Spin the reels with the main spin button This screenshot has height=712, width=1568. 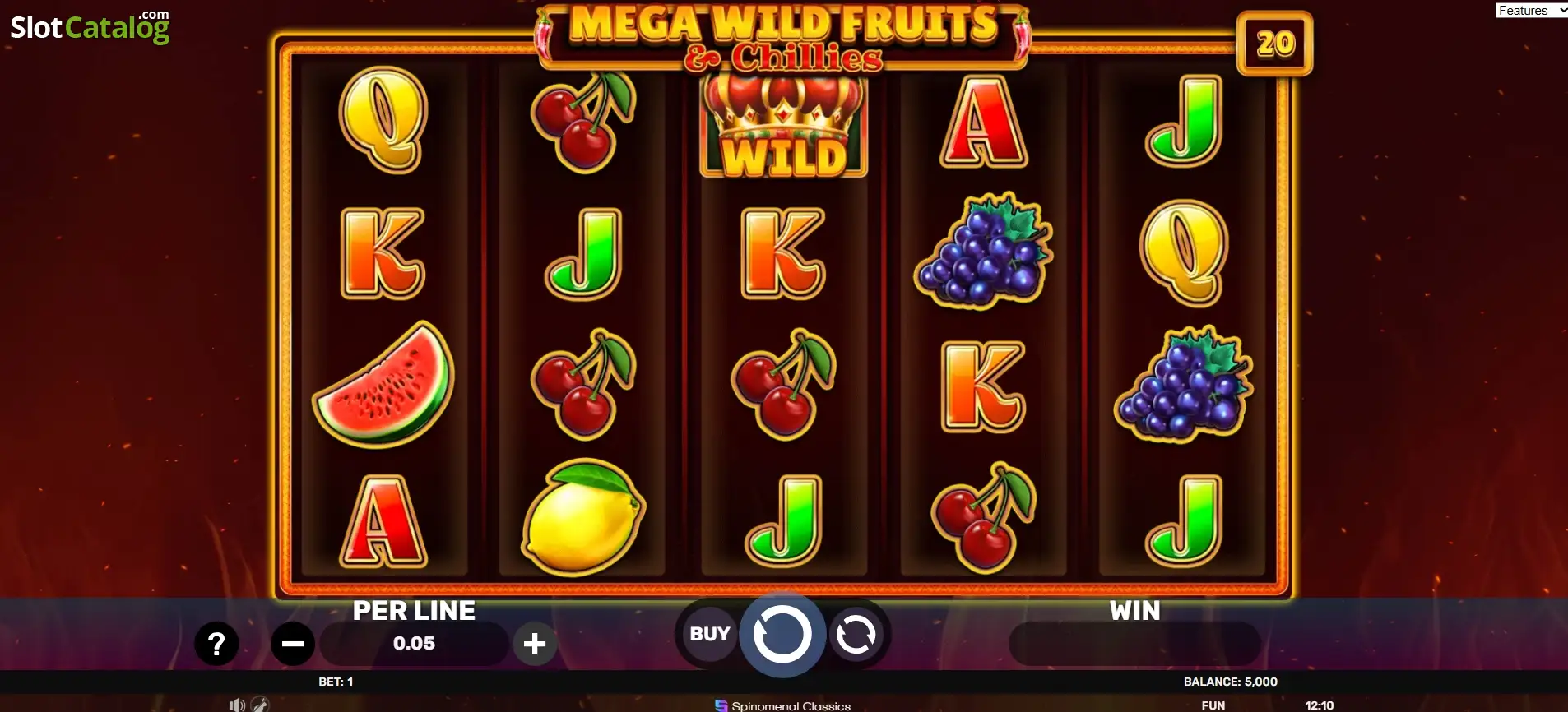(x=782, y=634)
